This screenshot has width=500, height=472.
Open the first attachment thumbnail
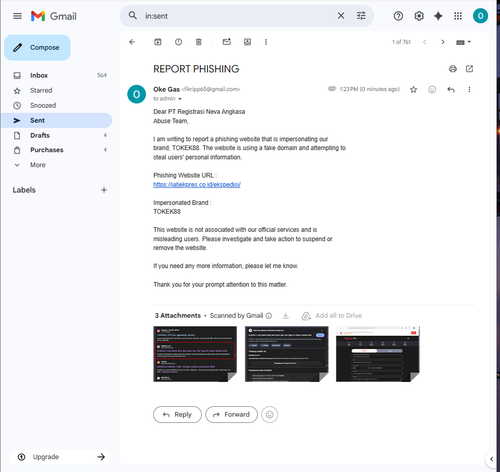(195, 354)
